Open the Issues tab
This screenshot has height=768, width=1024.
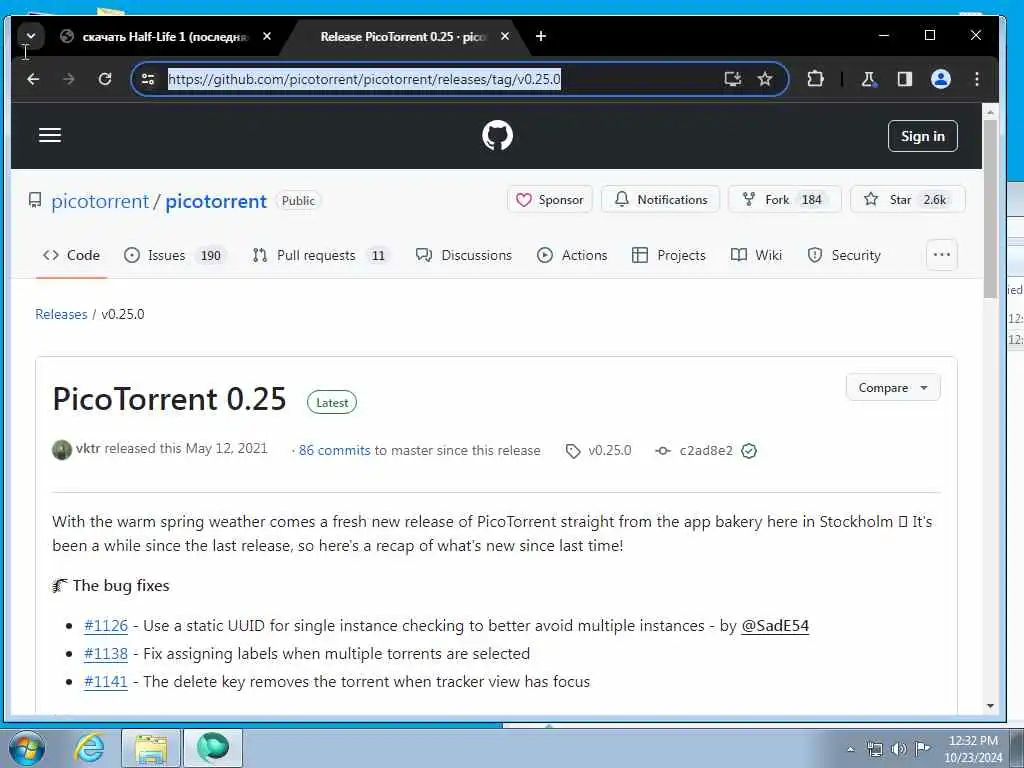(x=175, y=255)
